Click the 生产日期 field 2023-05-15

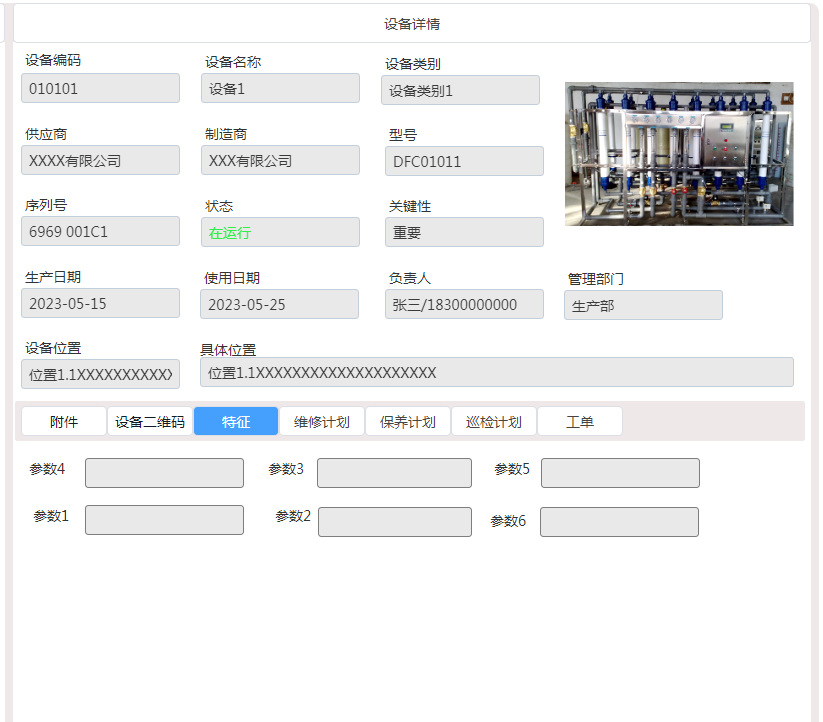(x=100, y=303)
